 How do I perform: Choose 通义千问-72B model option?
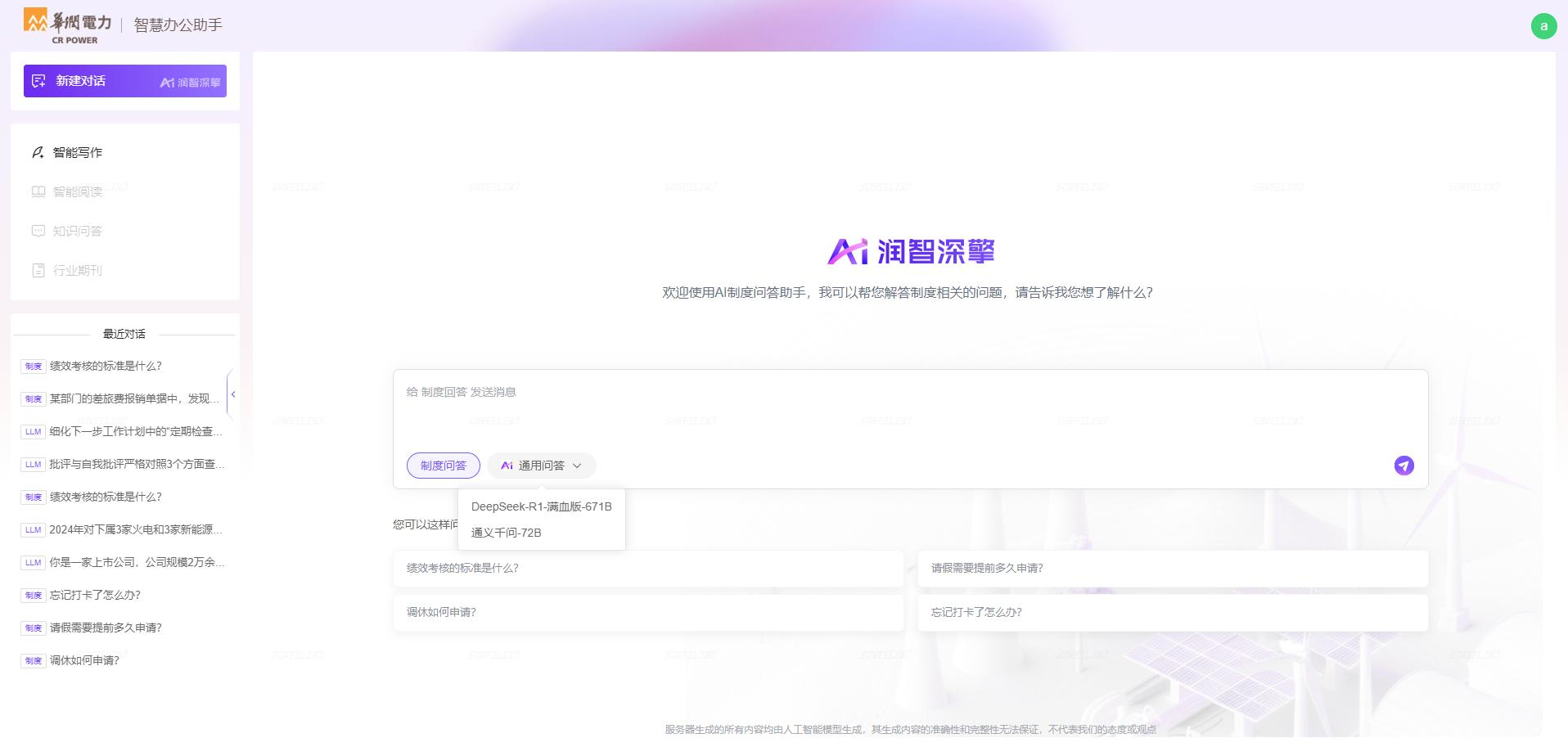coord(506,533)
